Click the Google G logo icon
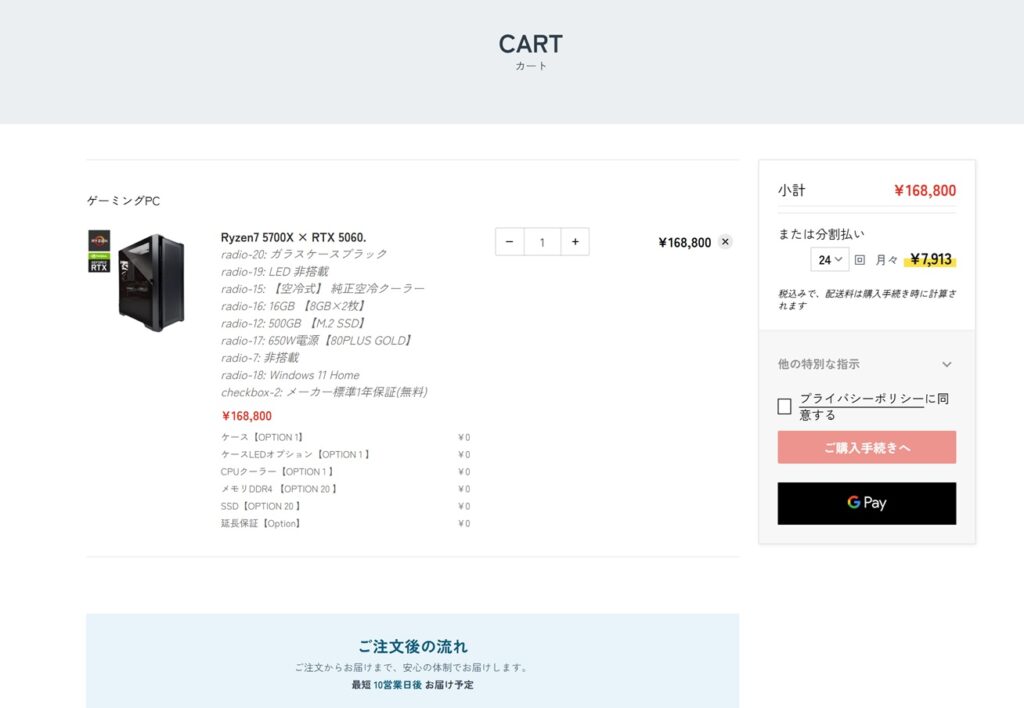Image resolution: width=1024 pixels, height=708 pixels. (x=854, y=502)
